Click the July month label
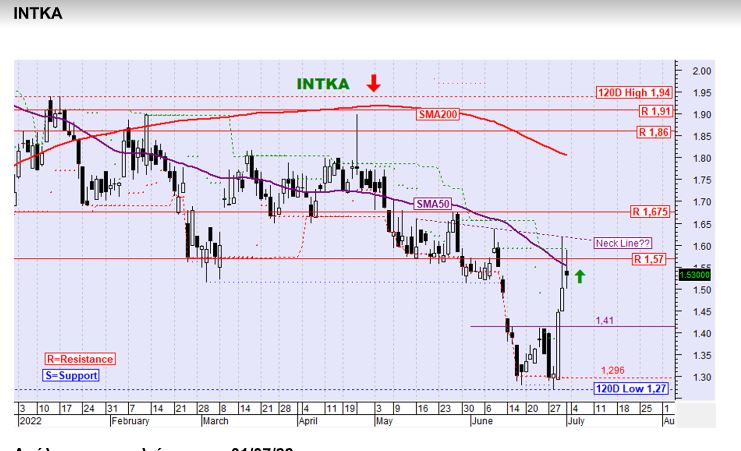The height and width of the screenshot is (451, 741). click(576, 421)
